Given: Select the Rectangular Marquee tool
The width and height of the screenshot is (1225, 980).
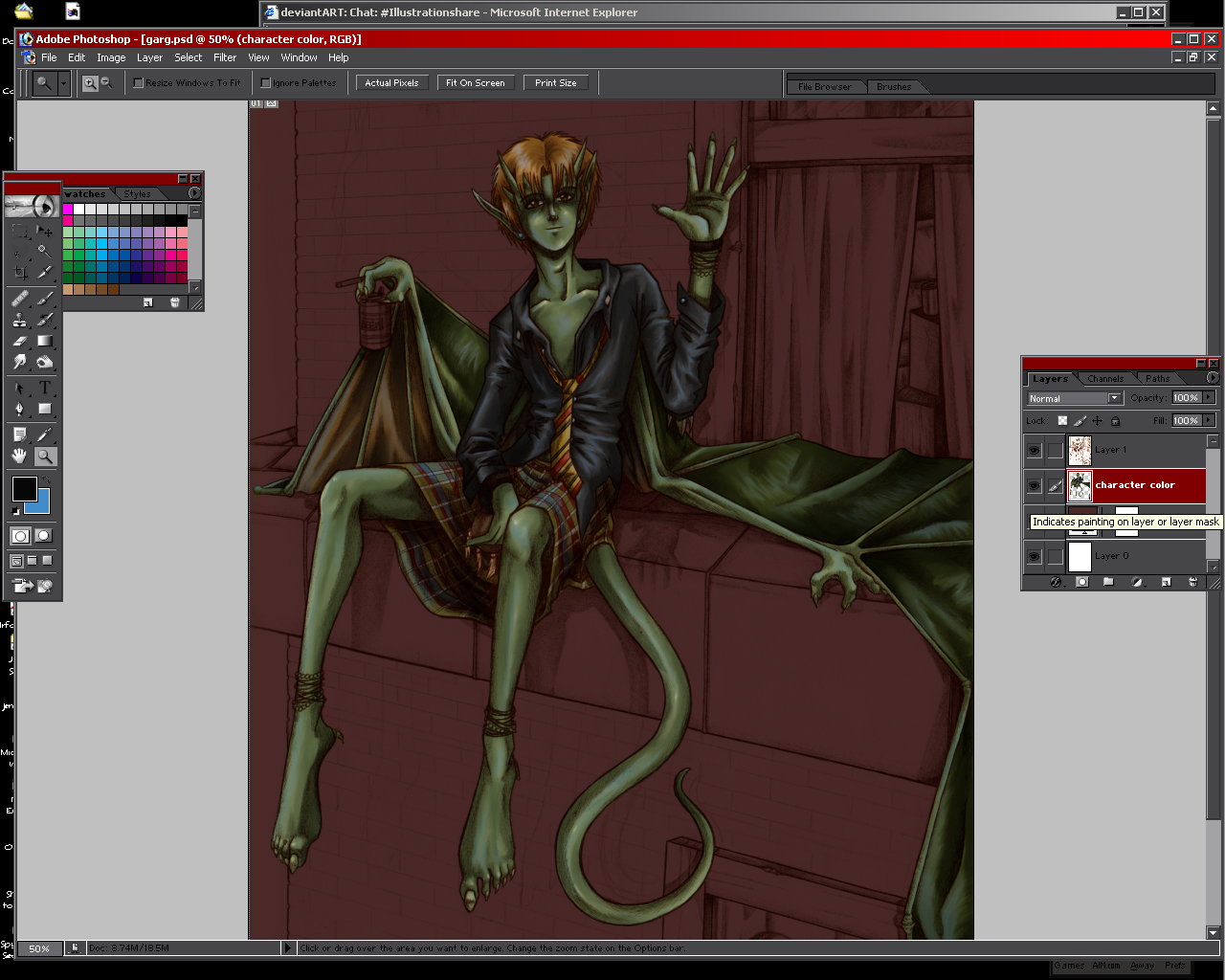Looking at the screenshot, I should (x=20, y=231).
